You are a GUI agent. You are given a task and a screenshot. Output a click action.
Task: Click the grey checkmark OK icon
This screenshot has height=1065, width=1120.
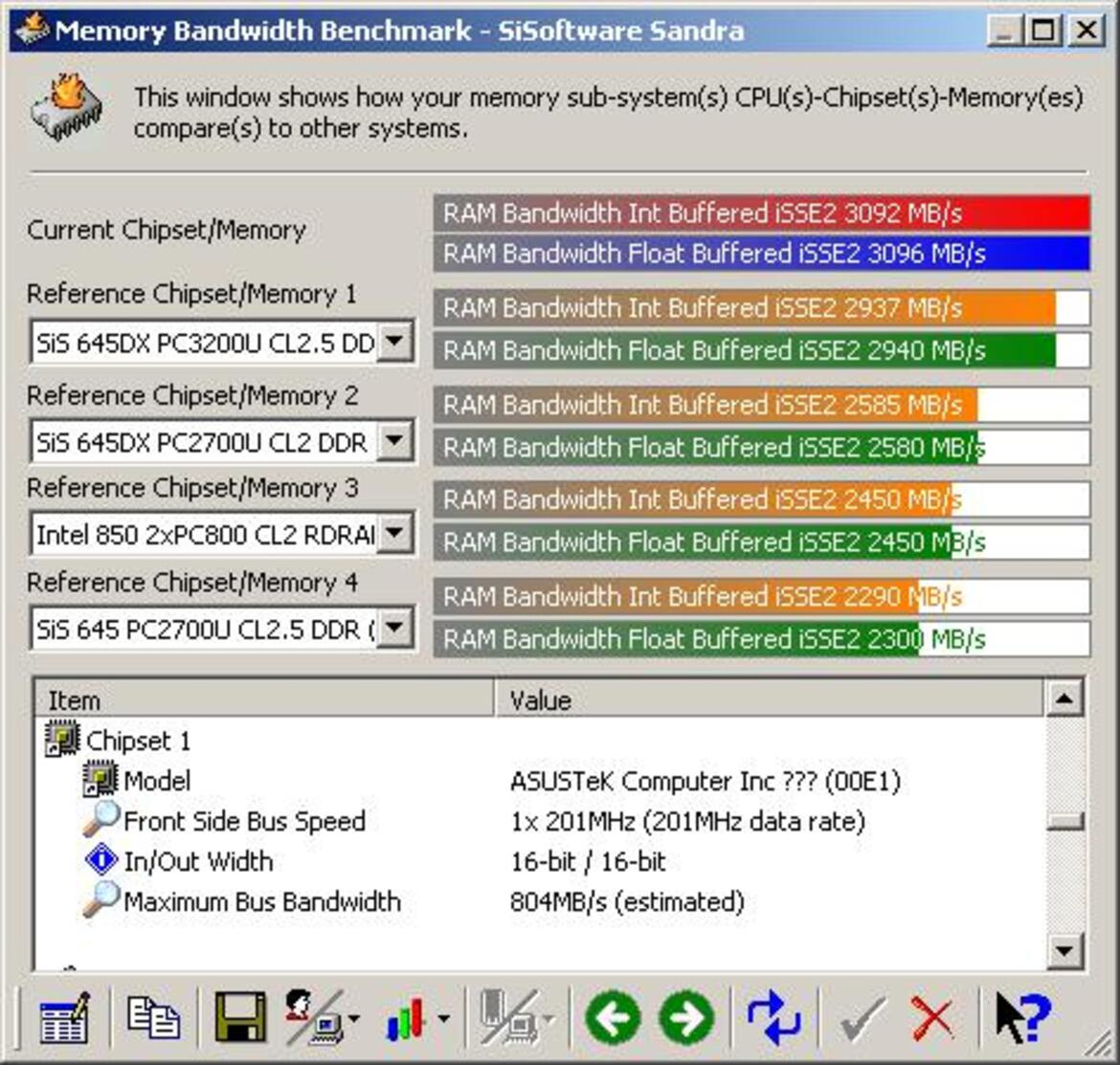[x=862, y=1019]
